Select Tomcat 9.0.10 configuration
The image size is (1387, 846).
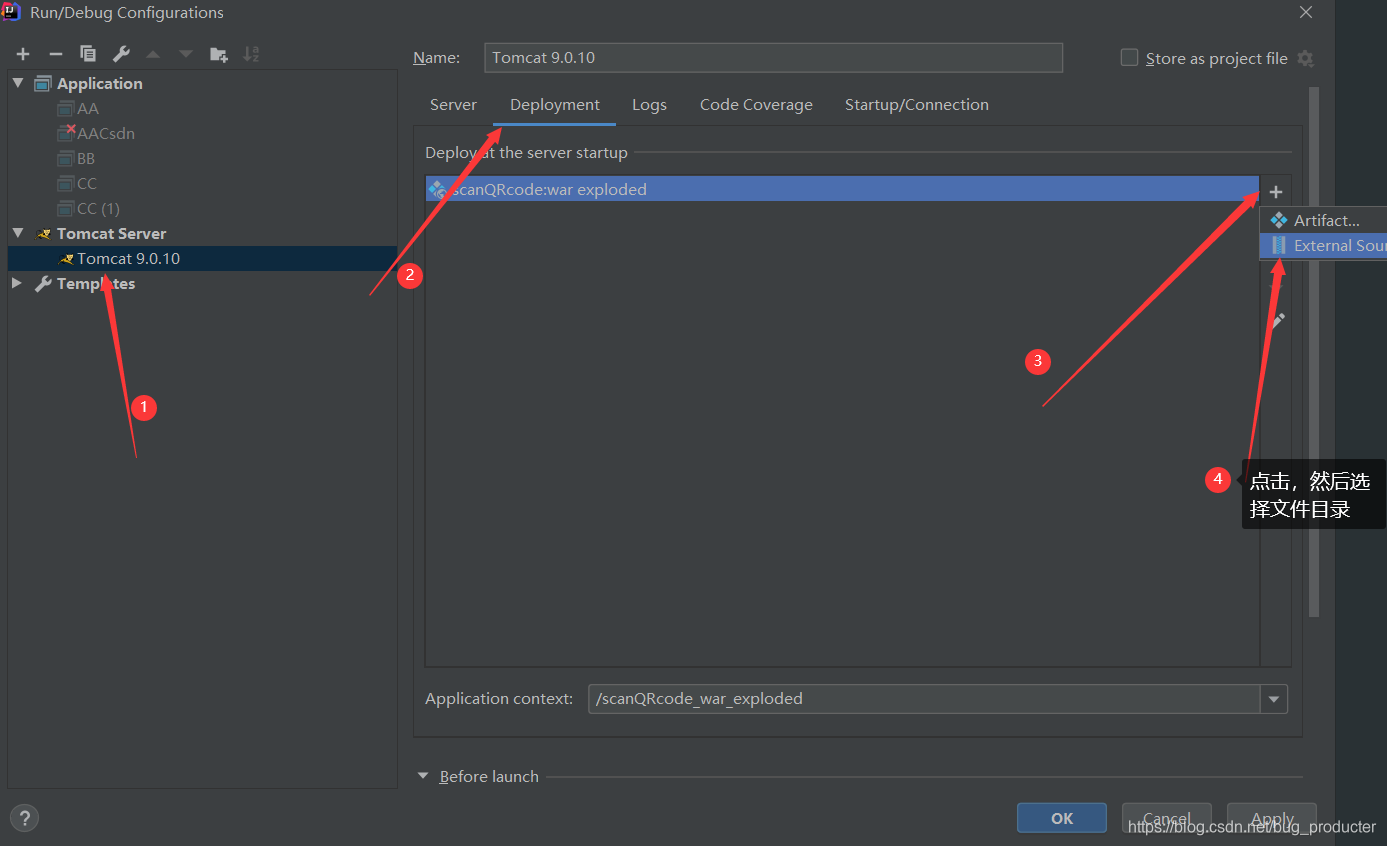(202, 259)
